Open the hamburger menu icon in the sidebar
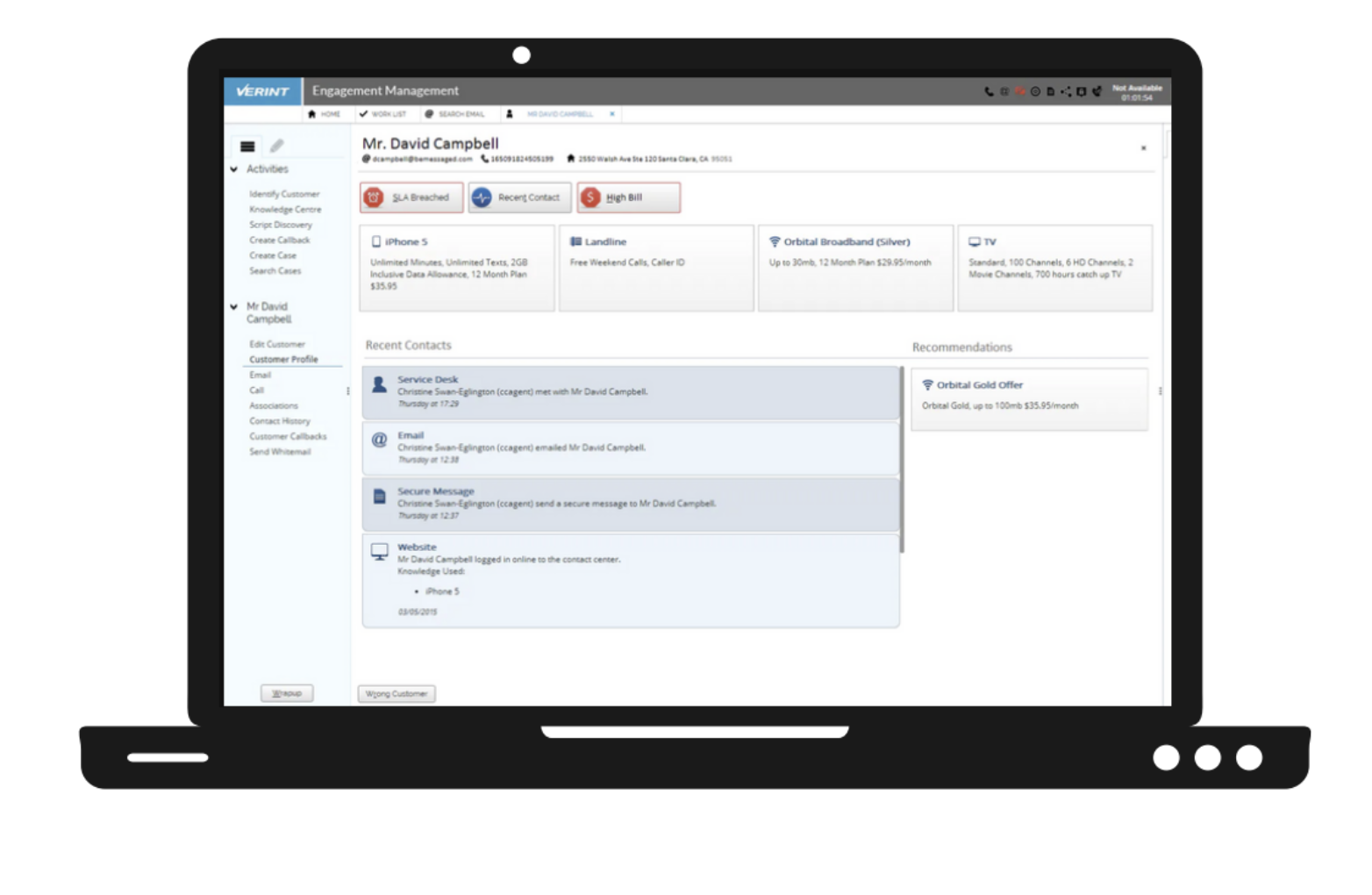Image resolution: width=1372 pixels, height=895 pixels. [x=247, y=147]
